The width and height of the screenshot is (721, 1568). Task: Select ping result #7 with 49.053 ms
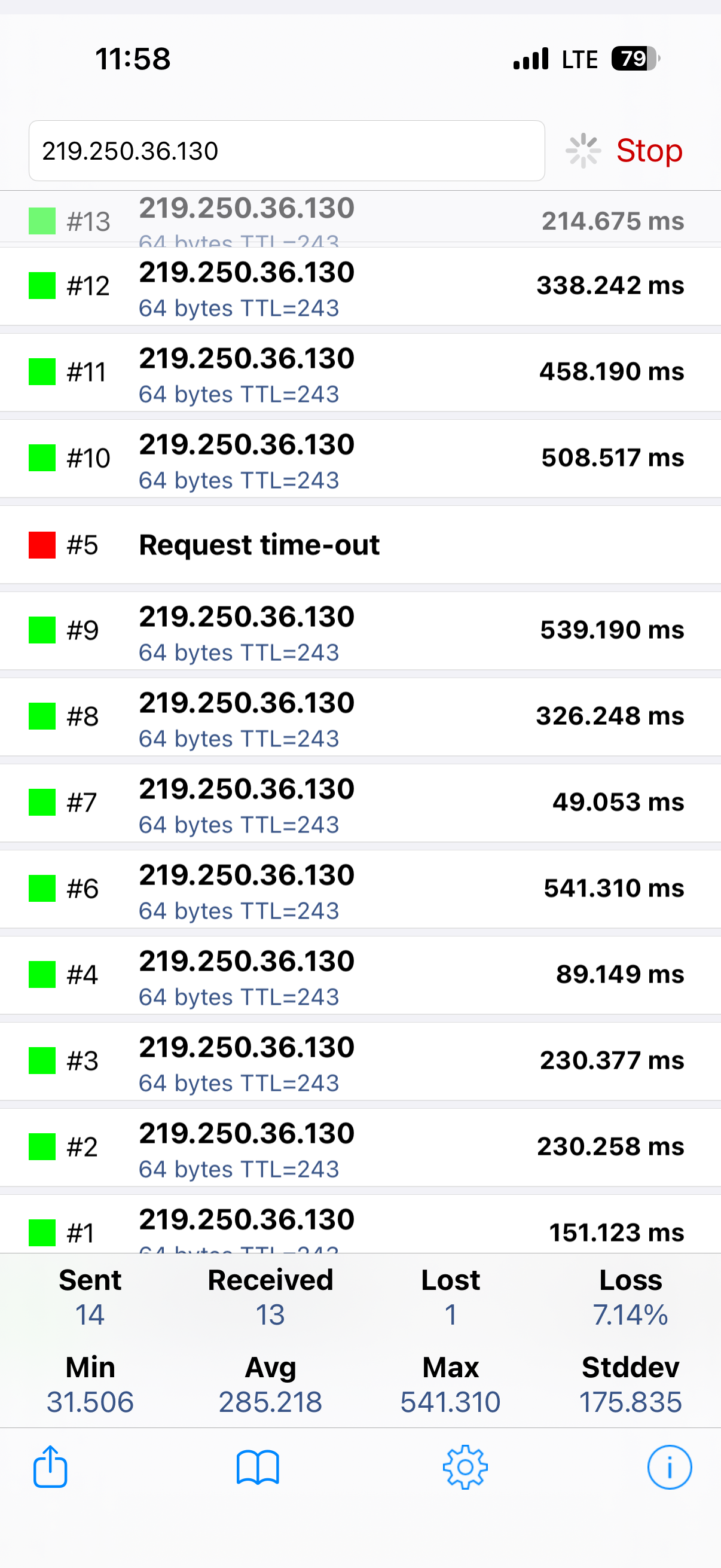coord(360,803)
